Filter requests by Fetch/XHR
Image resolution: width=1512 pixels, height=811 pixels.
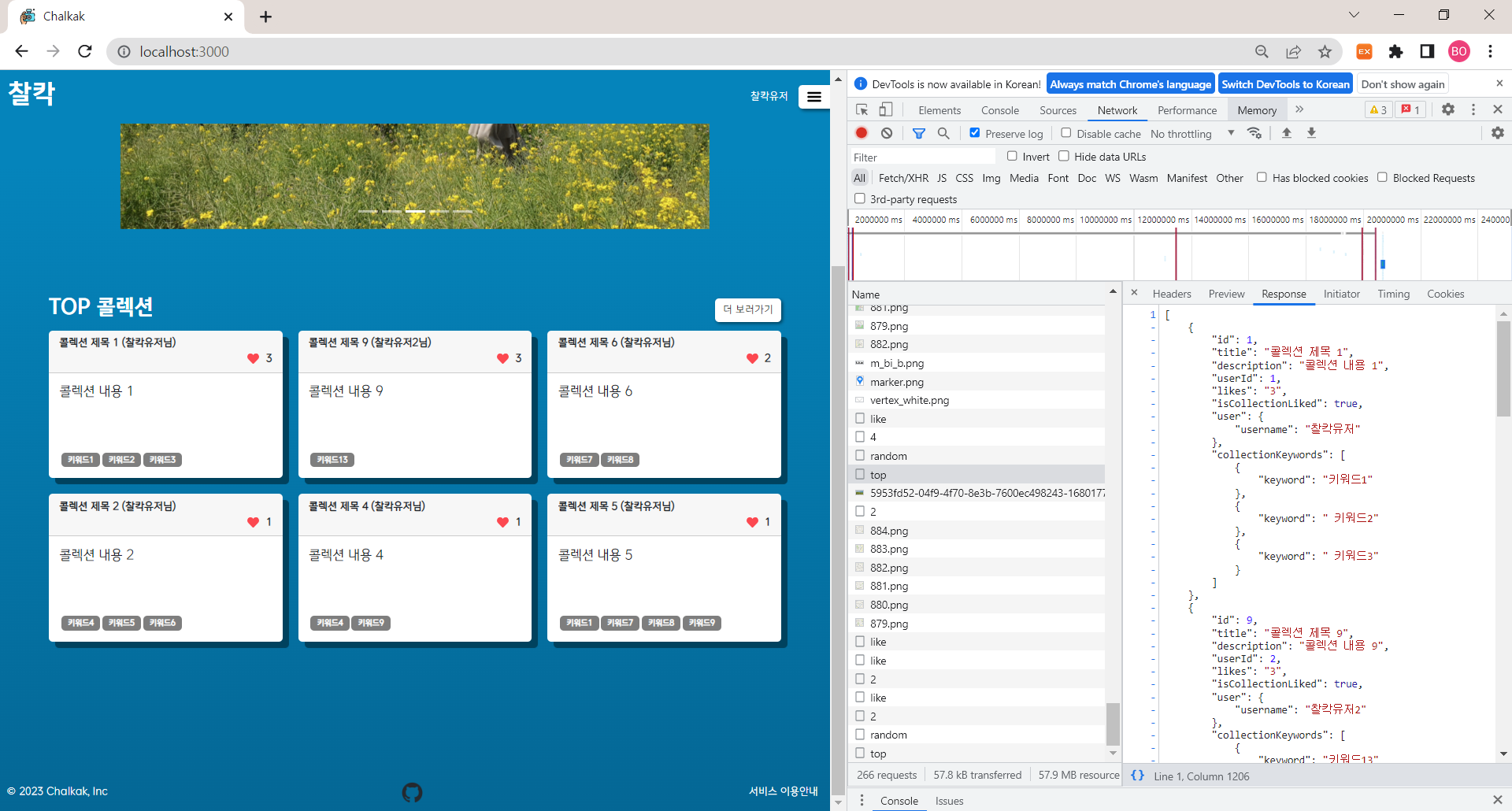(x=903, y=178)
